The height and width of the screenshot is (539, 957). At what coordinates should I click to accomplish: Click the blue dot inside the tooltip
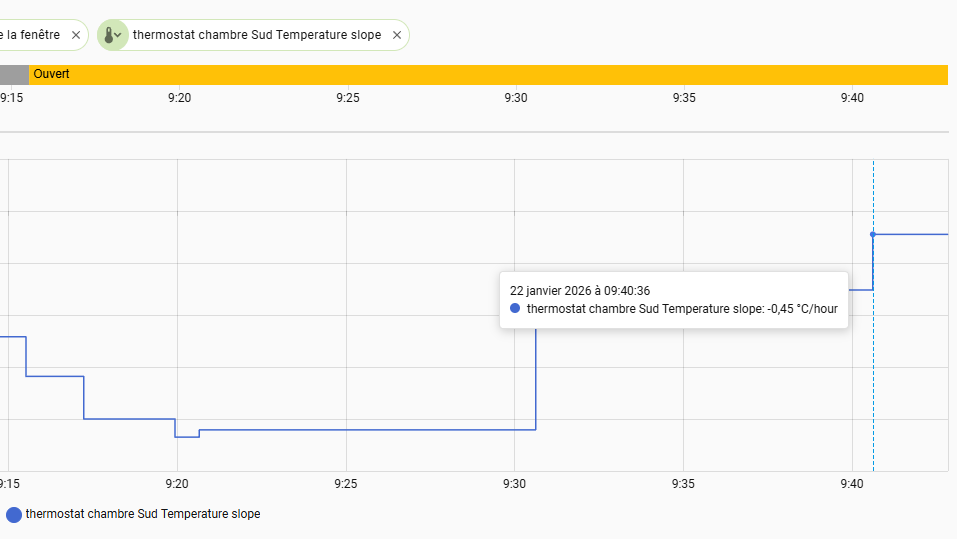[515, 309]
